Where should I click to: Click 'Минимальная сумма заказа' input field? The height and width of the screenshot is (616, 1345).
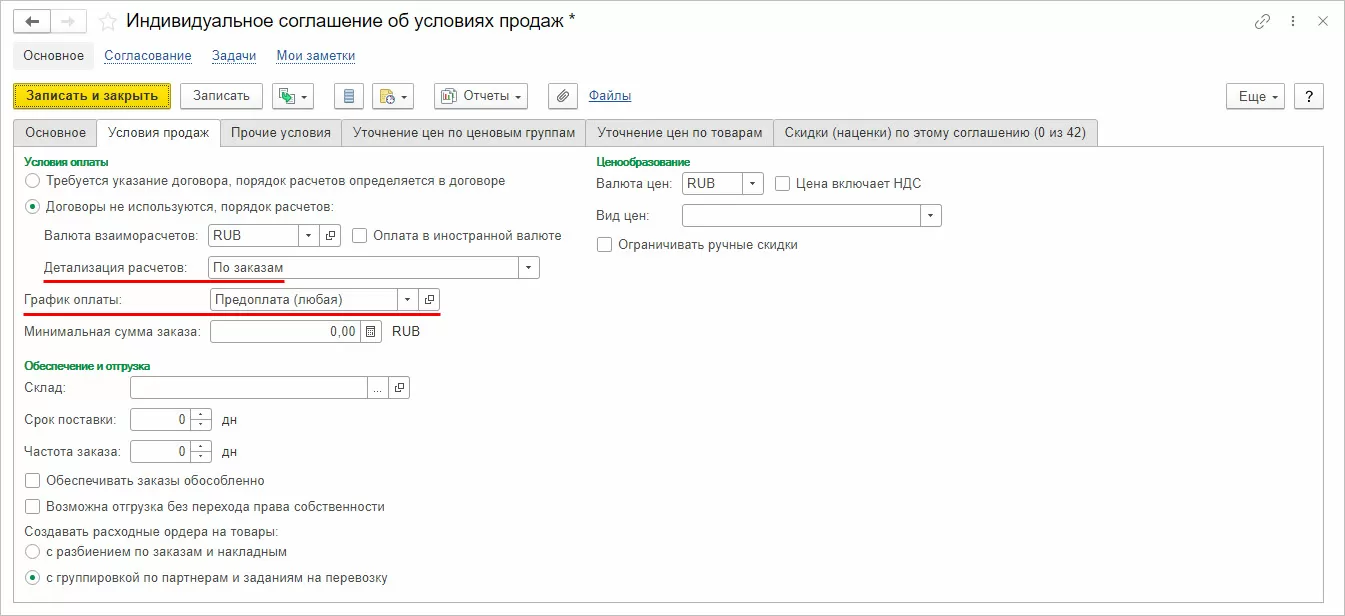[285, 331]
